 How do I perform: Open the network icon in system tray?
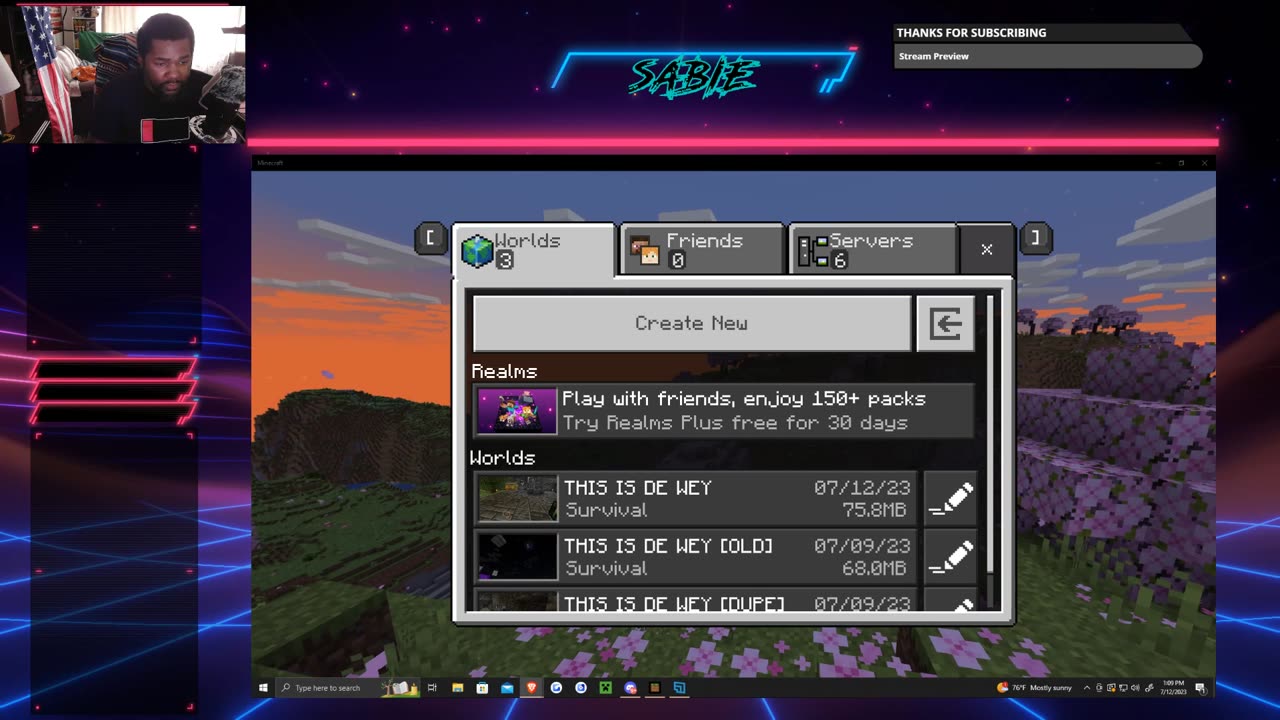point(1123,688)
